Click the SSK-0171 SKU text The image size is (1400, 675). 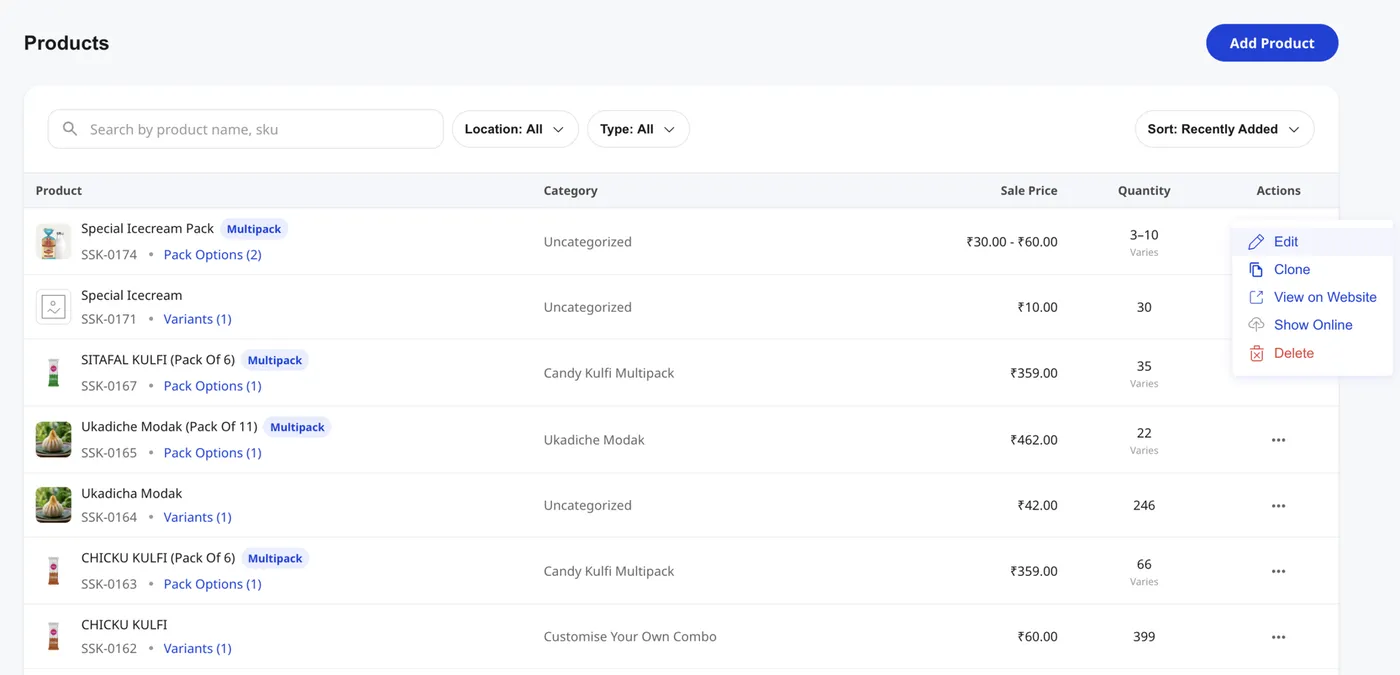point(109,319)
